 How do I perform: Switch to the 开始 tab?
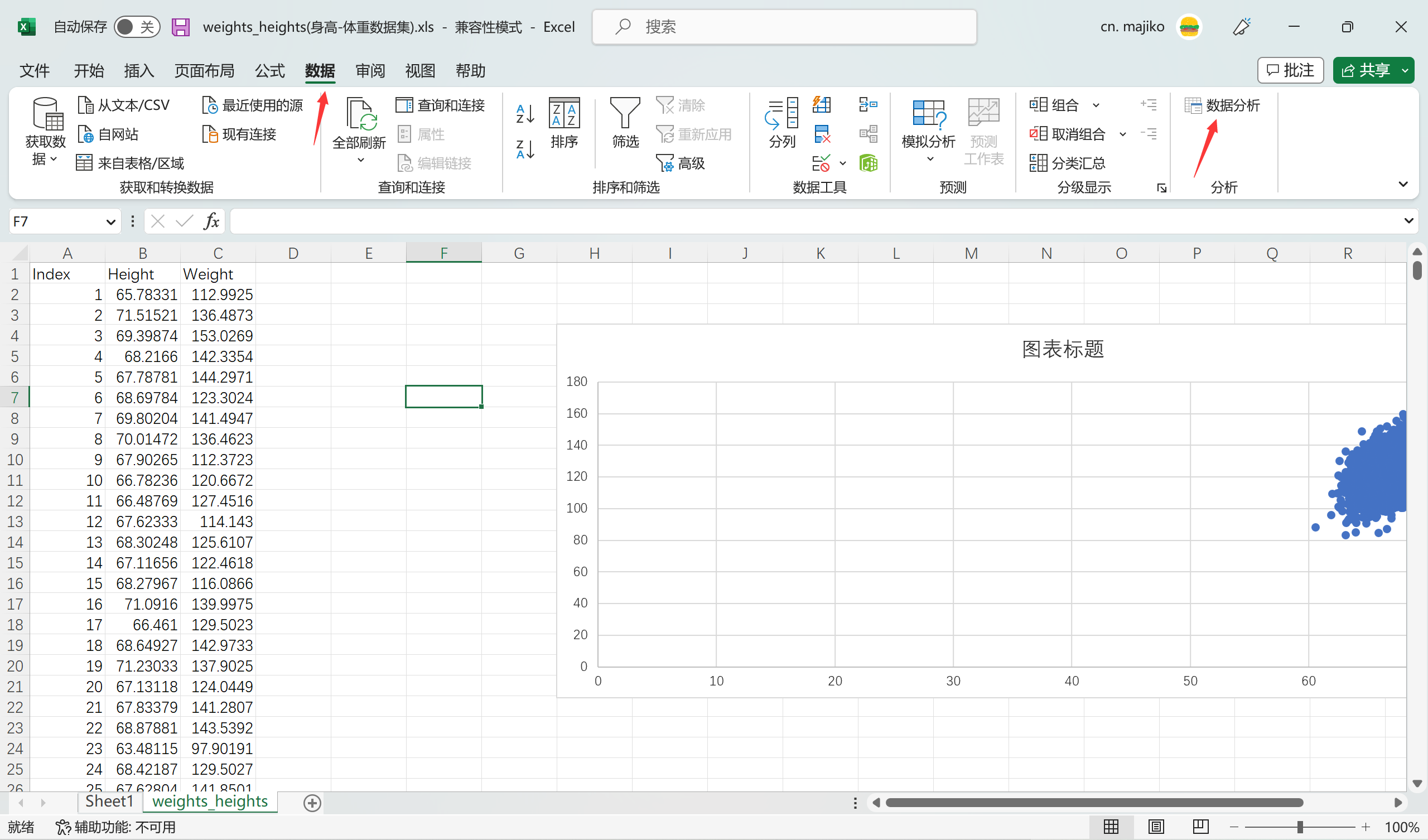[89, 71]
